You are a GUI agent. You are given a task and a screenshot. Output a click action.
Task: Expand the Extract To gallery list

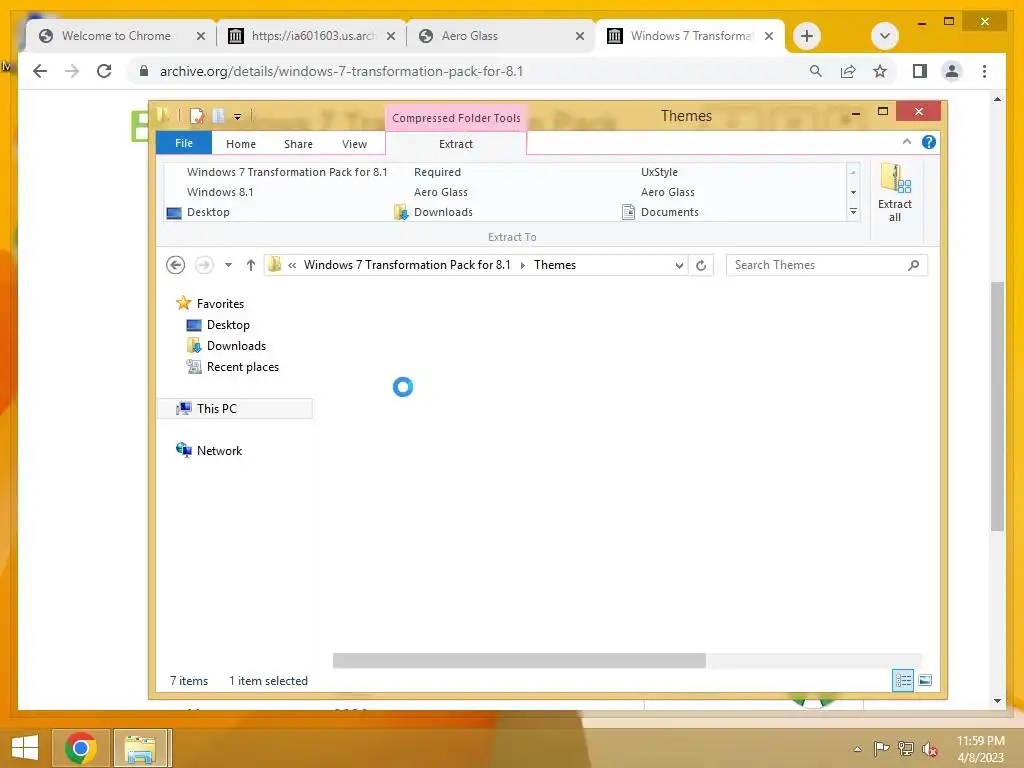pyautogui.click(x=853, y=212)
